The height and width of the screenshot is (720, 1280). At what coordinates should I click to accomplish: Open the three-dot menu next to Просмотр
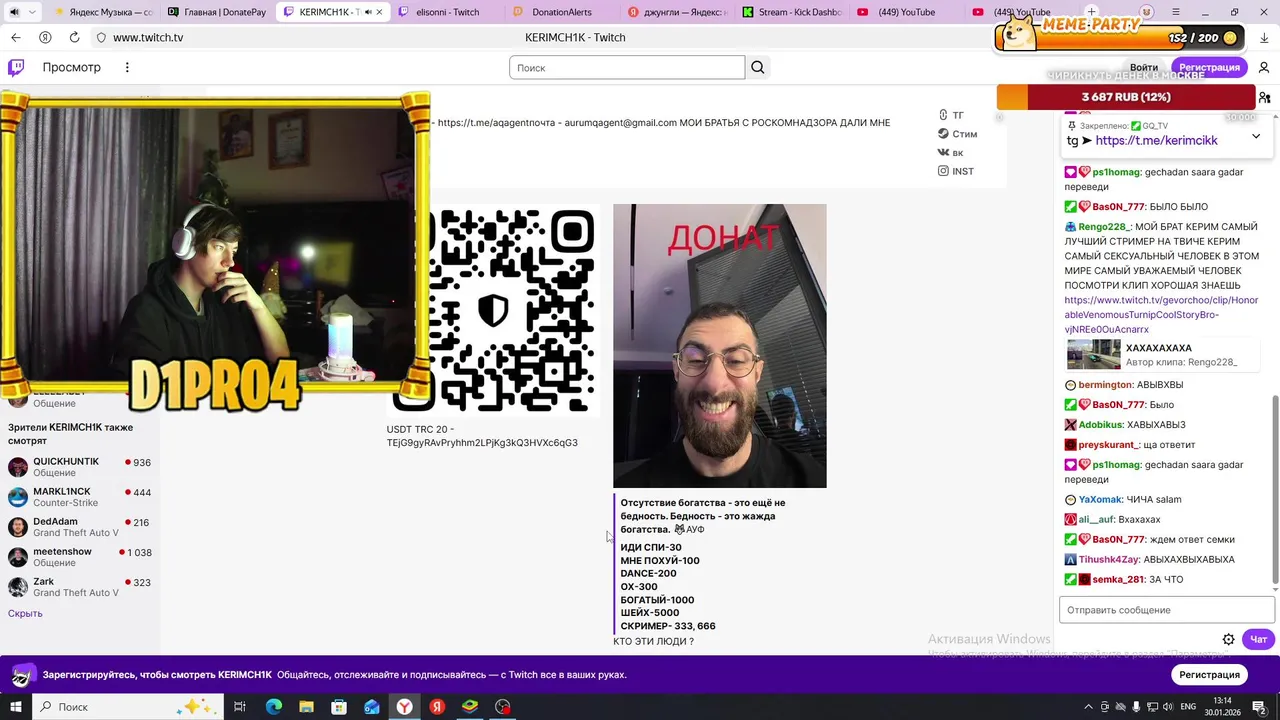[x=127, y=67]
